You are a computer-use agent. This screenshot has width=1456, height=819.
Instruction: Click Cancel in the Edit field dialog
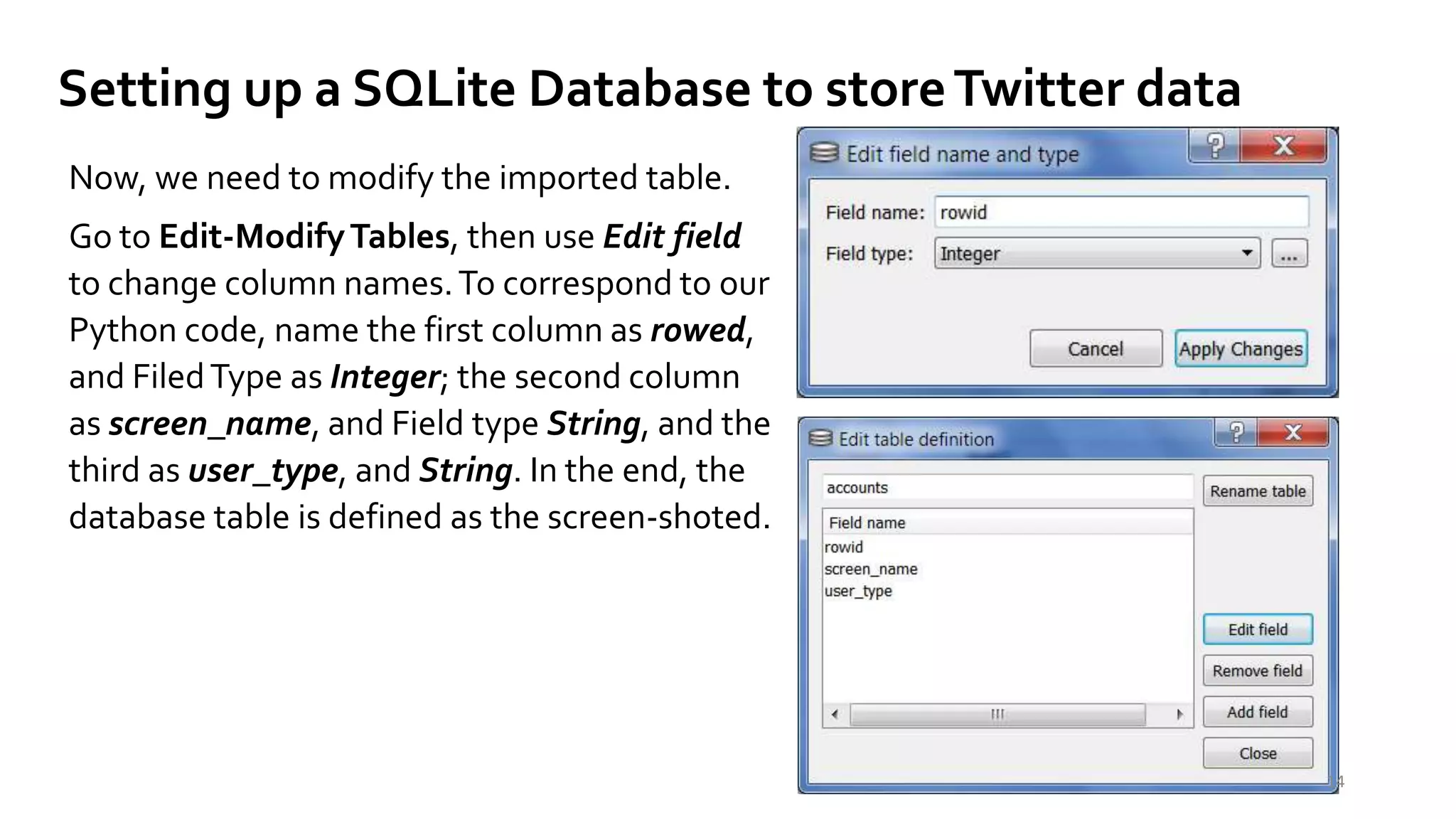point(1096,348)
